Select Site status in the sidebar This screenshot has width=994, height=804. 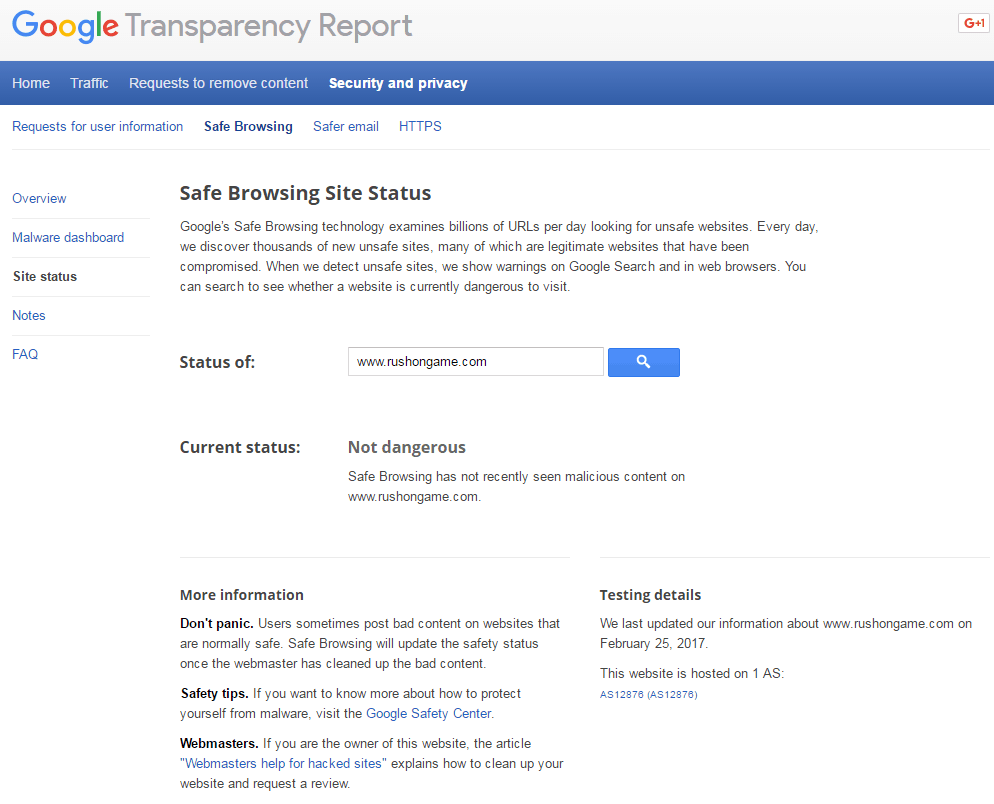tap(45, 276)
